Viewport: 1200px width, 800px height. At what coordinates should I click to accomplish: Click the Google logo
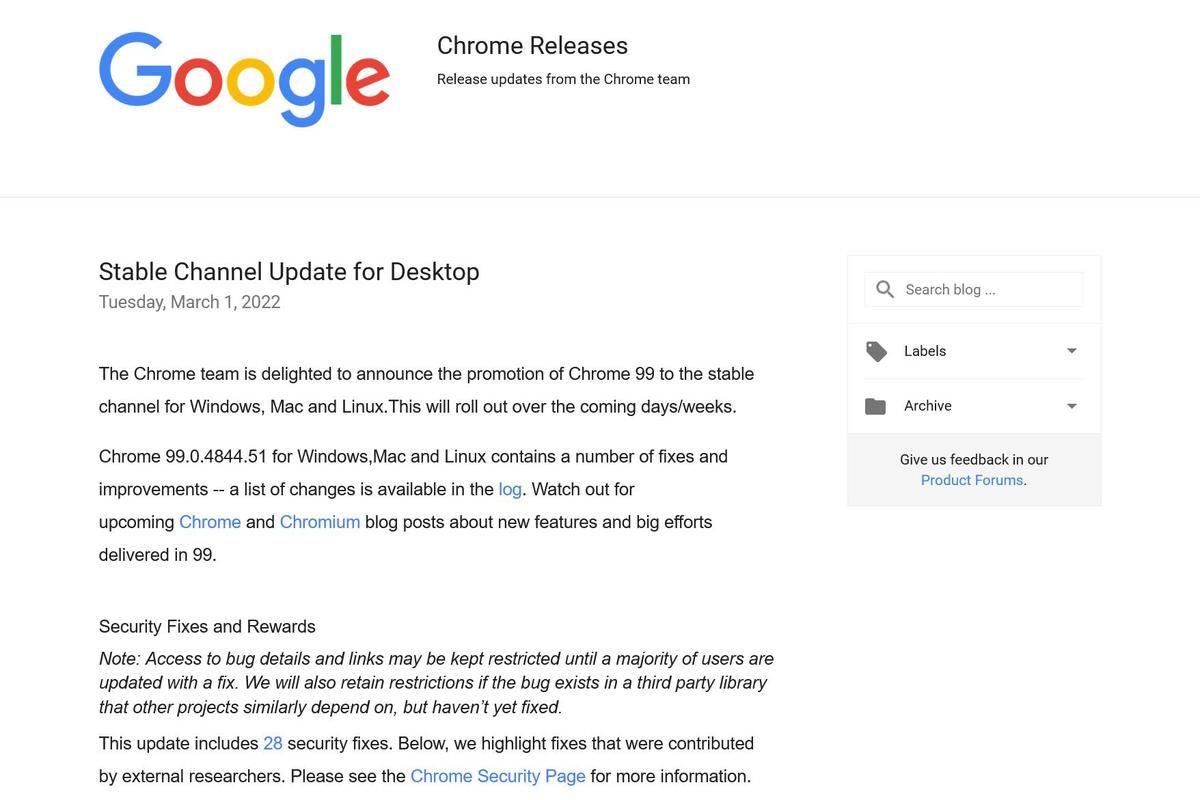[244, 79]
